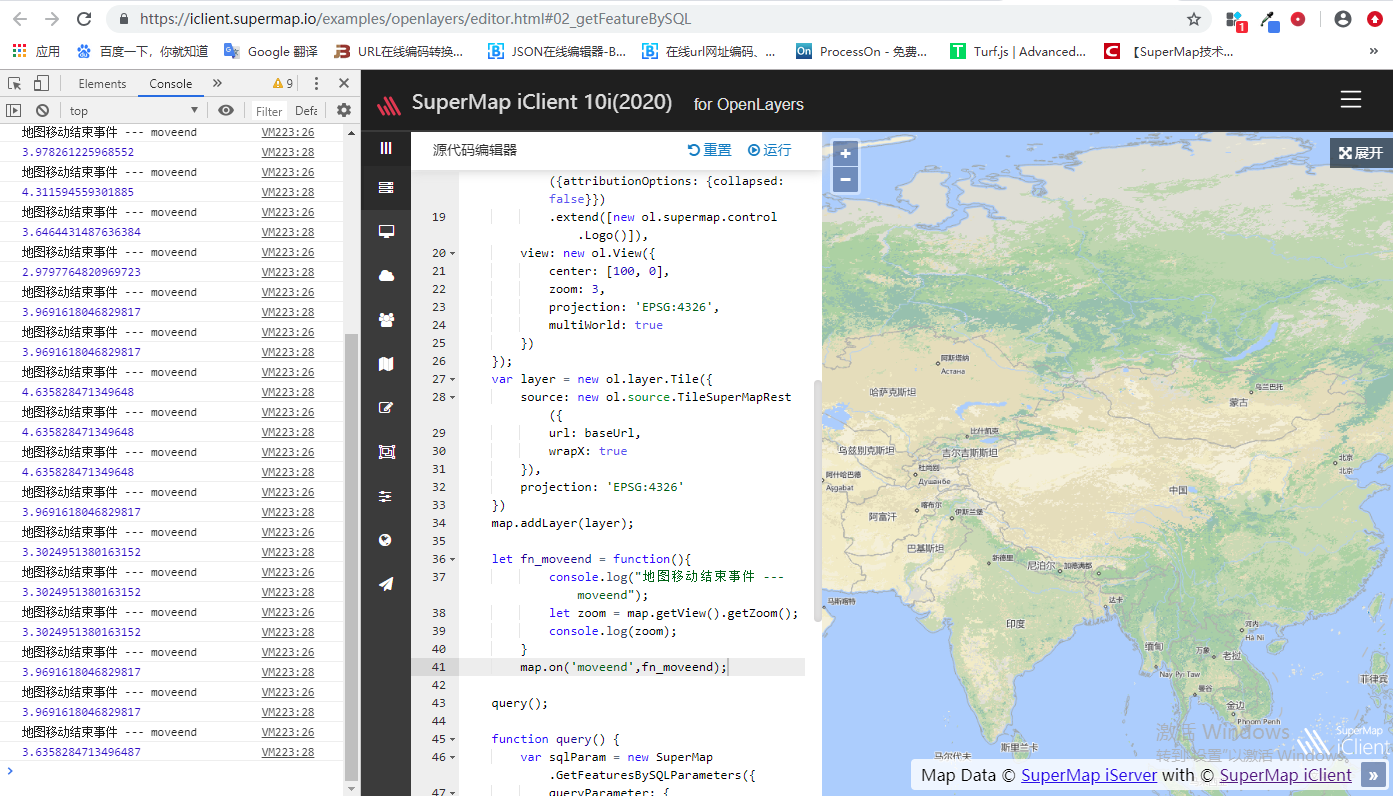1393x796 pixels.
Task: Open the JSON在线编辑器 bookmark
Action: coord(557,51)
